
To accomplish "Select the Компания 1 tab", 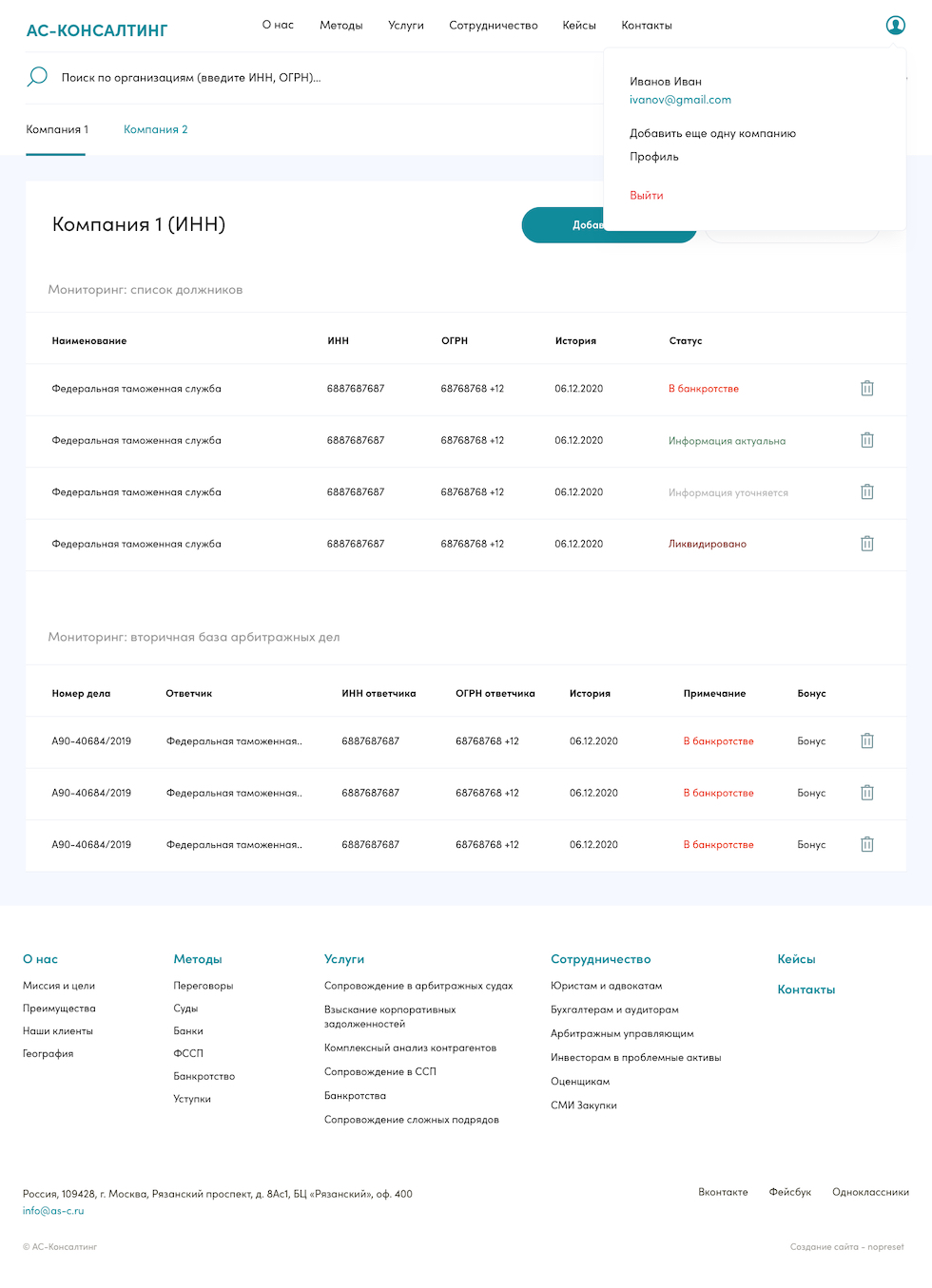I will pyautogui.click(x=57, y=129).
